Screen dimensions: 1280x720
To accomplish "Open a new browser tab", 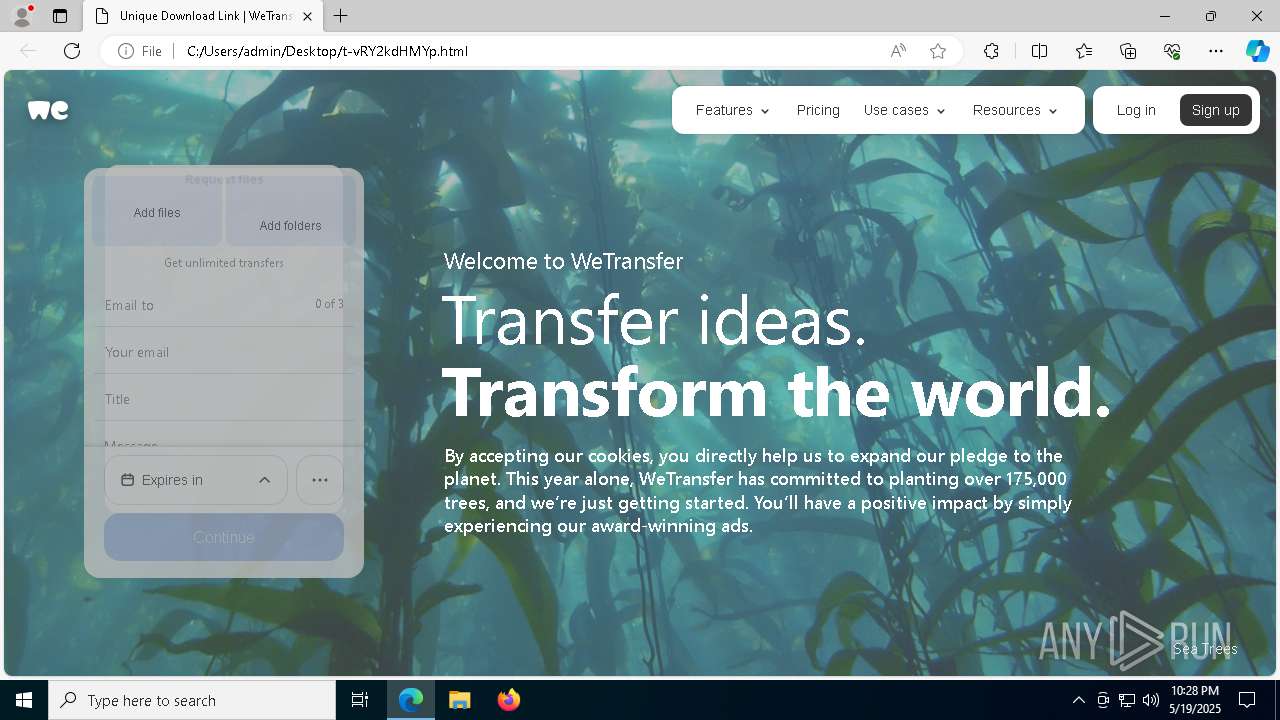I will (x=341, y=16).
